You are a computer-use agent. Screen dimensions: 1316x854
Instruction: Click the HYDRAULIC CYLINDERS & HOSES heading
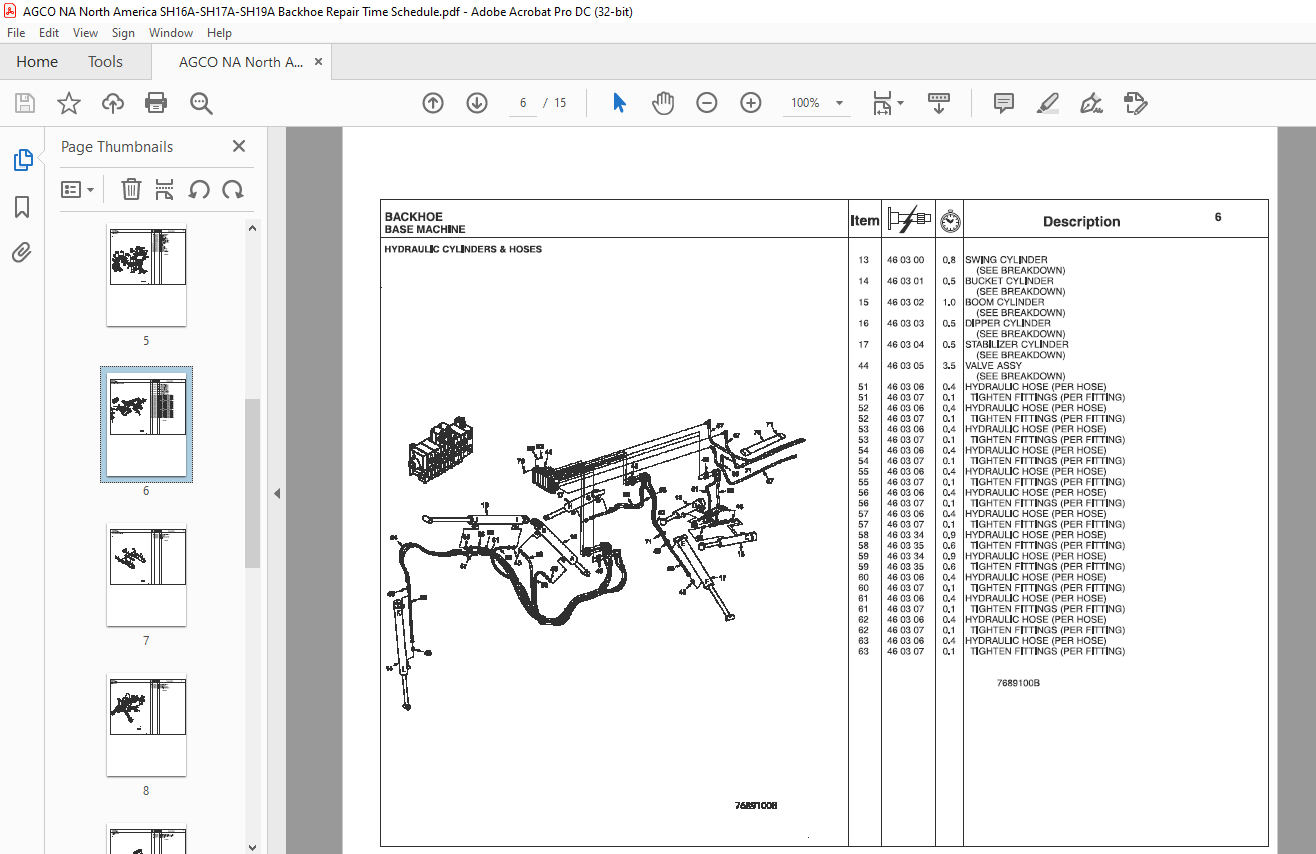click(463, 249)
